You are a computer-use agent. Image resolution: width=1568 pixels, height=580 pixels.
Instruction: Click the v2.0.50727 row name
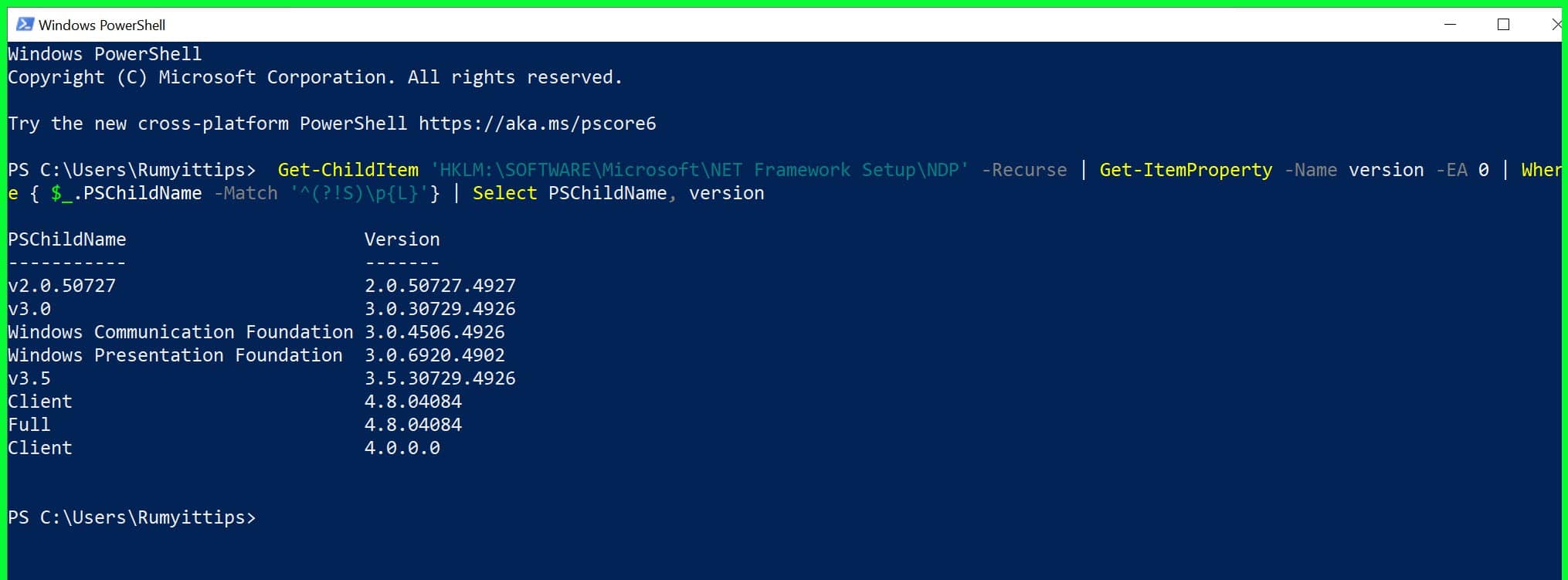pyautogui.click(x=62, y=286)
